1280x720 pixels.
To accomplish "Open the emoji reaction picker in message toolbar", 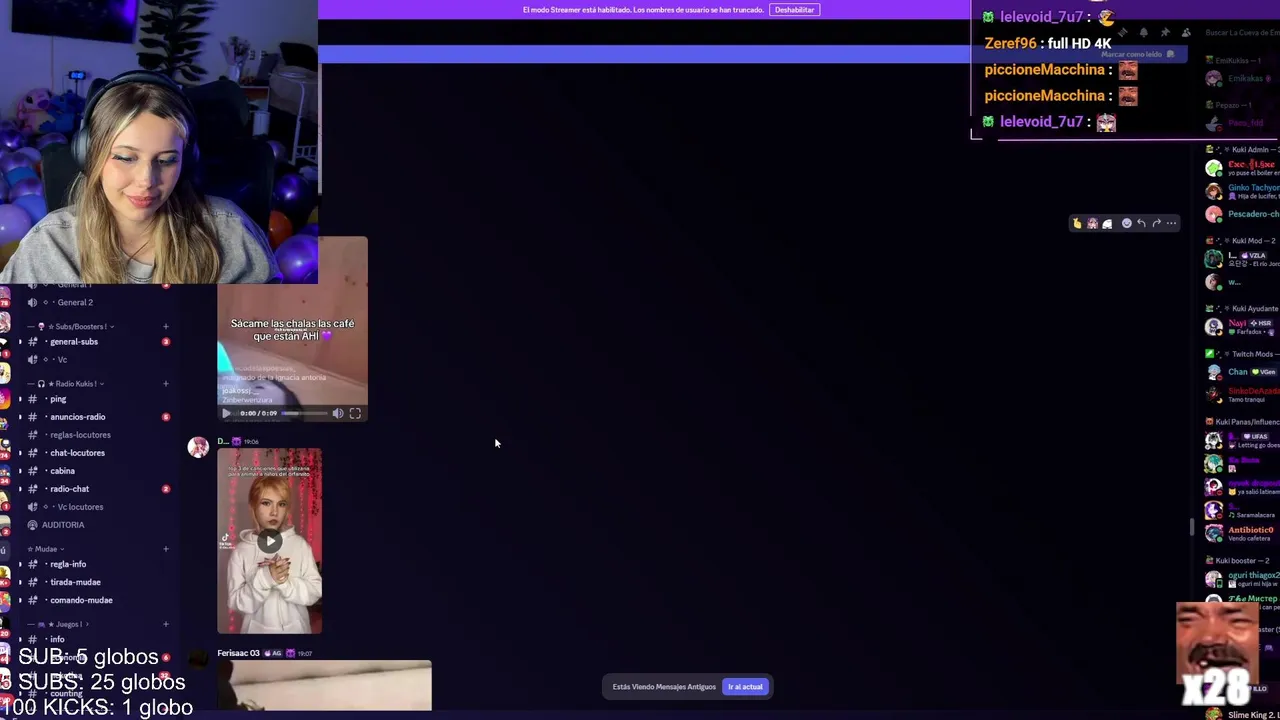I will 1126,223.
